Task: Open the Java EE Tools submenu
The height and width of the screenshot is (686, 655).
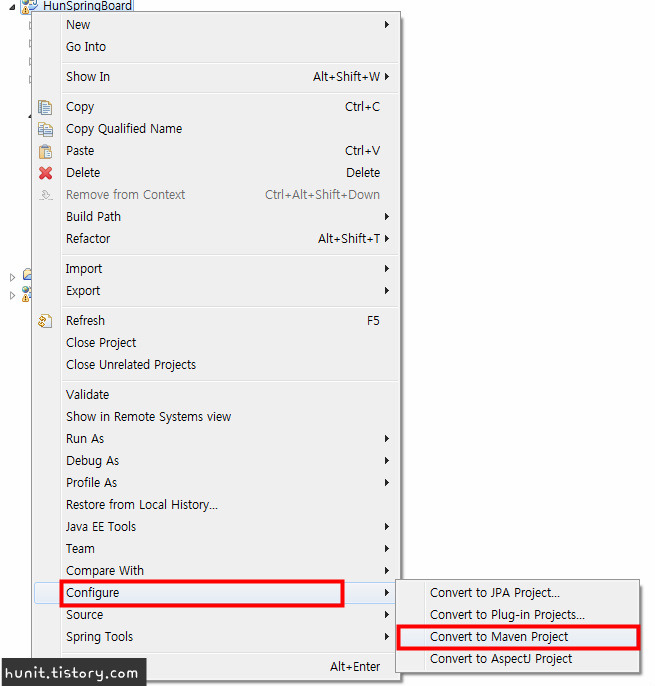Action: pos(217,526)
